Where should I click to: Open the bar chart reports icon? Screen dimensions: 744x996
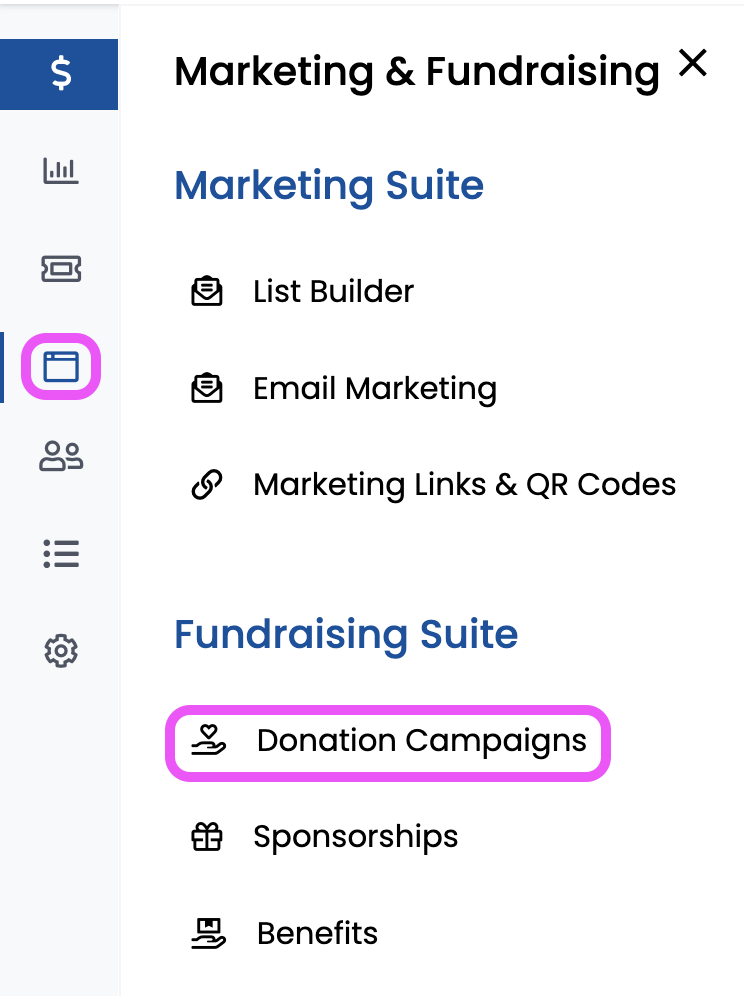61,171
